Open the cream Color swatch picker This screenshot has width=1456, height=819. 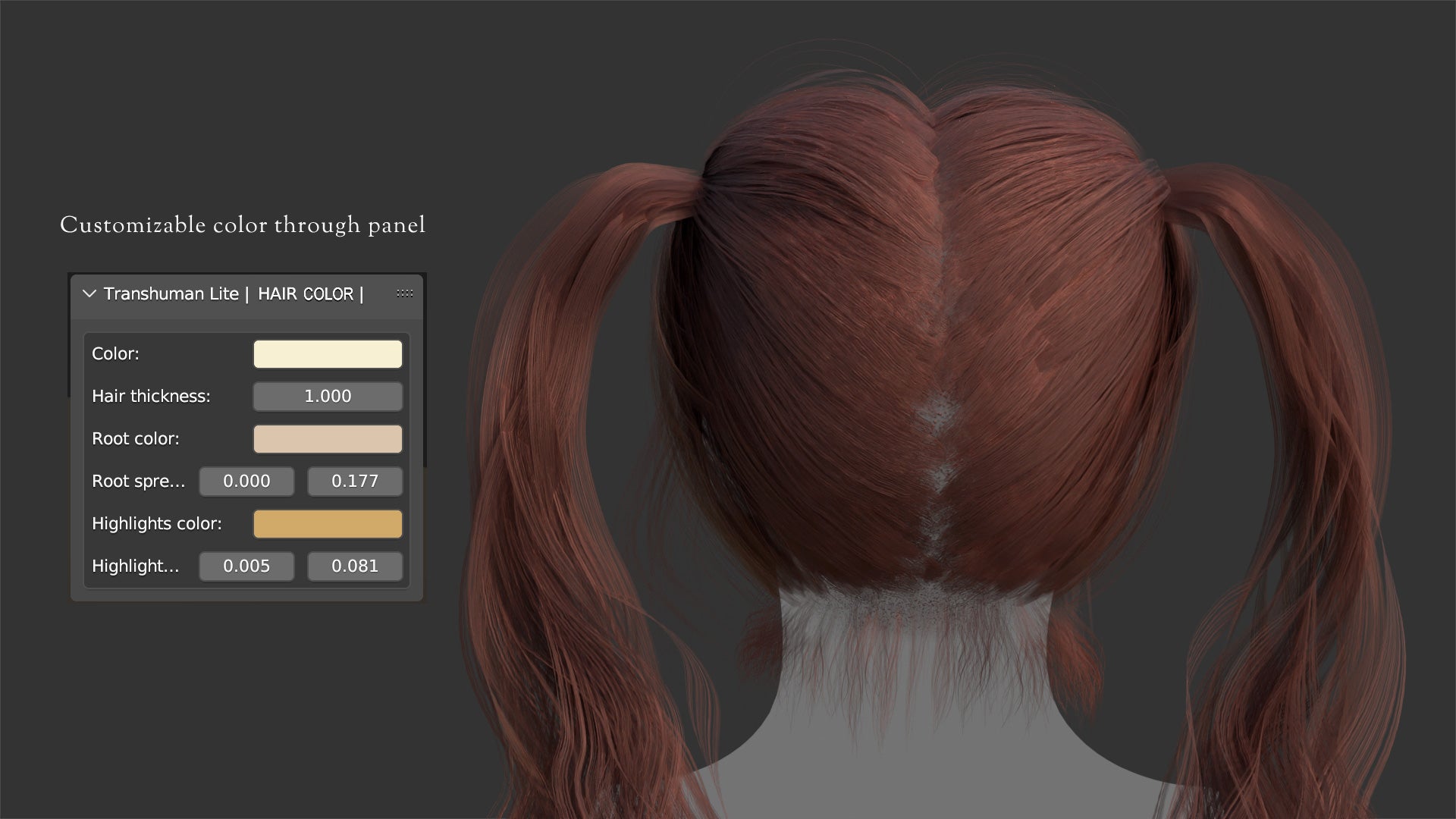(328, 354)
